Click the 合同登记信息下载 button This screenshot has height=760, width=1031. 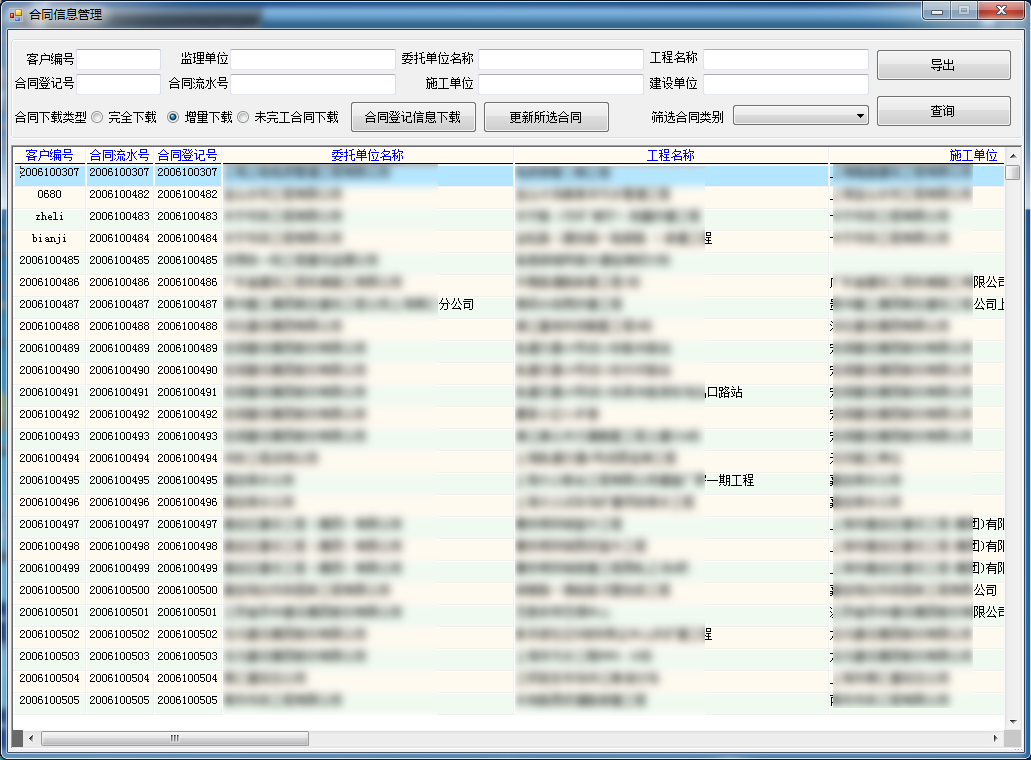click(413, 117)
